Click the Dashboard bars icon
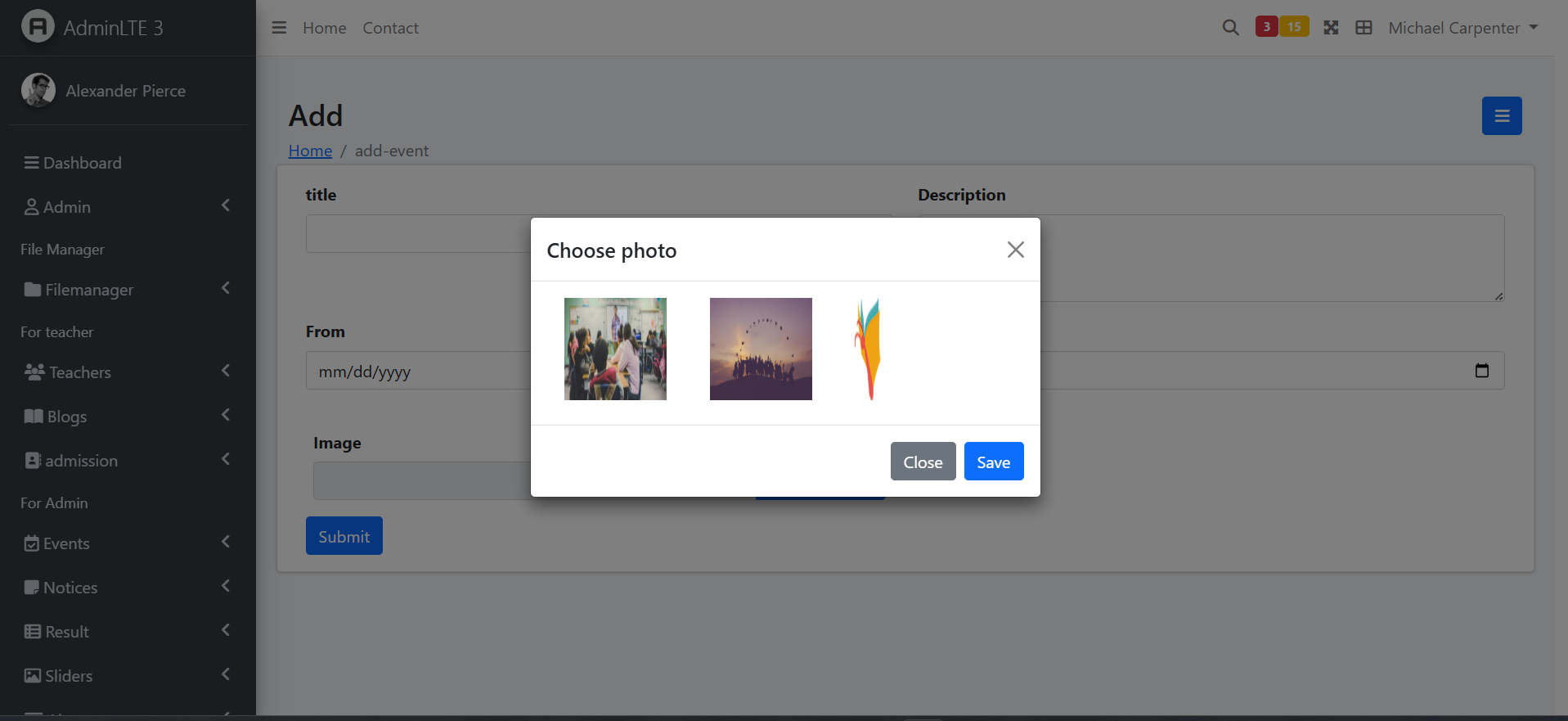This screenshot has width=1568, height=721. click(x=32, y=163)
